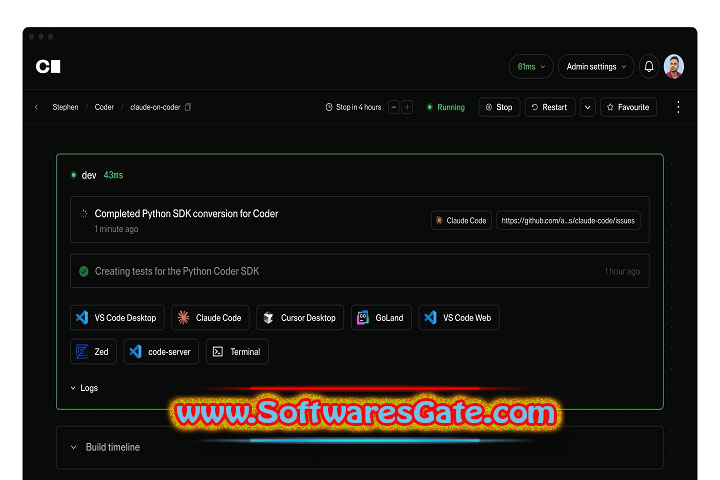Open the Stephen breadcrumb
The width and height of the screenshot is (720, 480).
[65, 107]
